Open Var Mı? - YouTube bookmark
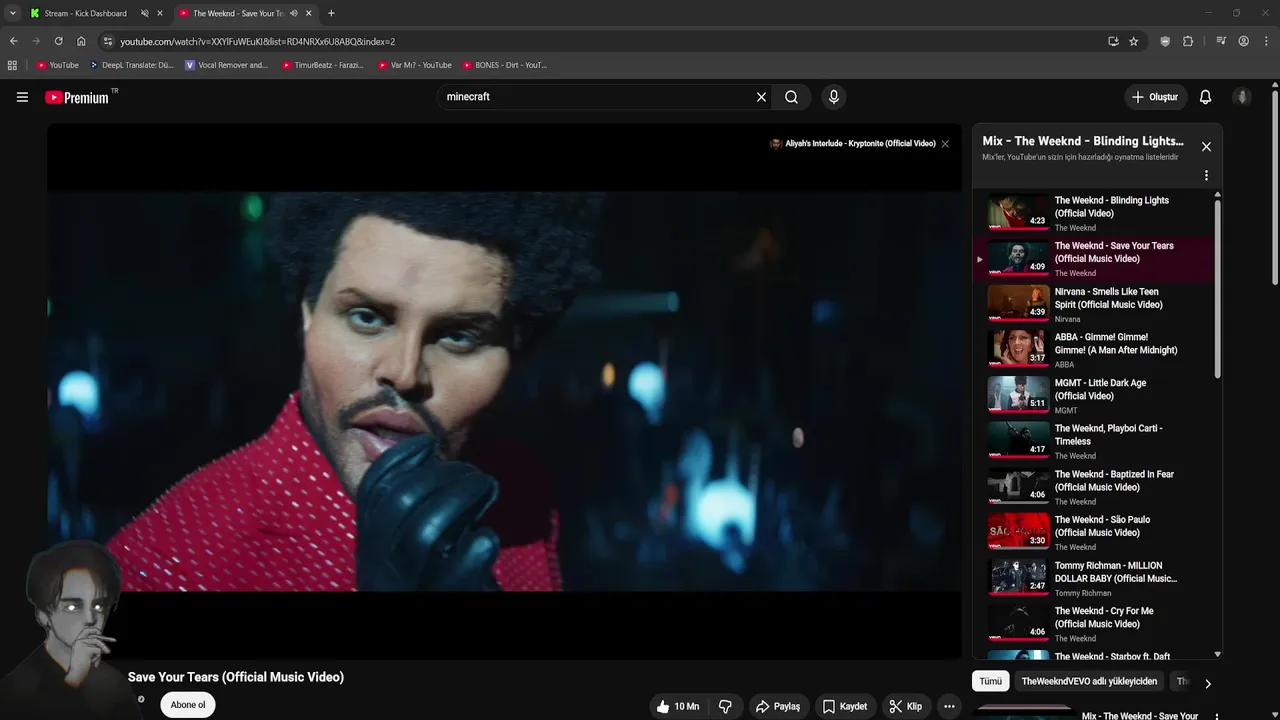Image resolution: width=1280 pixels, height=720 pixels. [415, 65]
